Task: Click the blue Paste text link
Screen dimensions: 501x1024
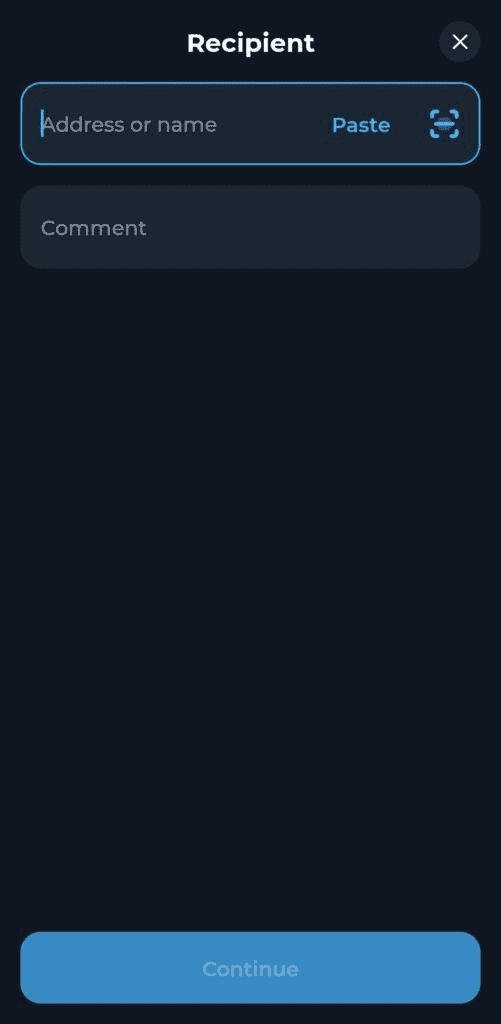Action: (x=361, y=125)
